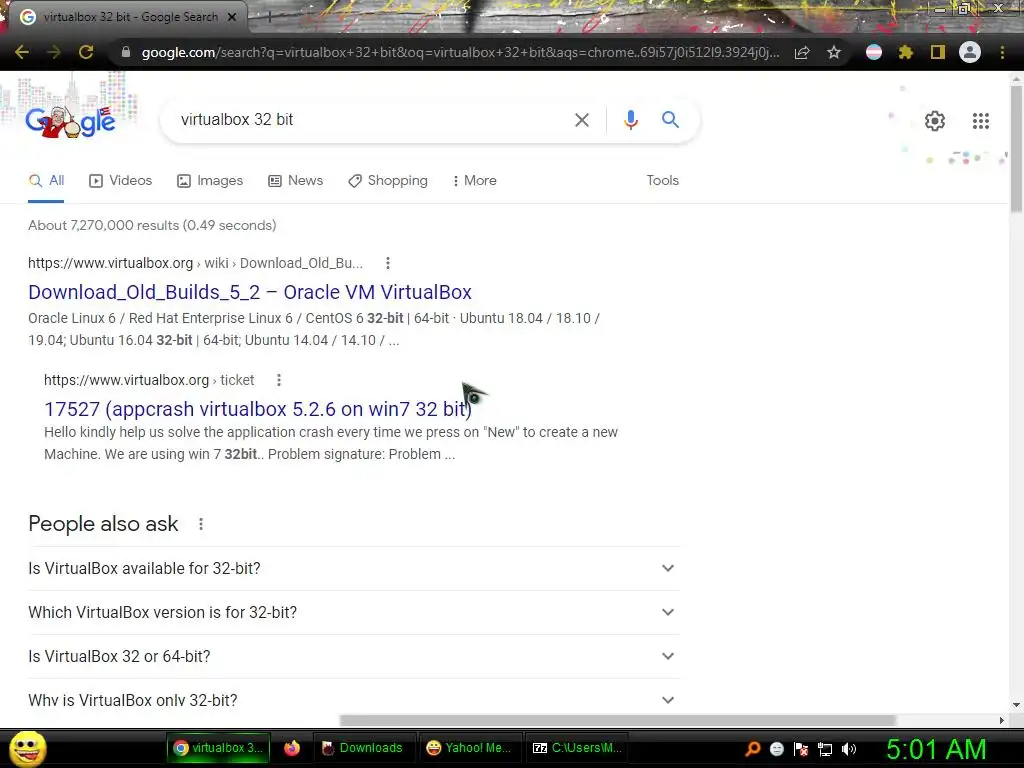
Task: Click the 'About 7,270,000 results' text
Action: 152,225
